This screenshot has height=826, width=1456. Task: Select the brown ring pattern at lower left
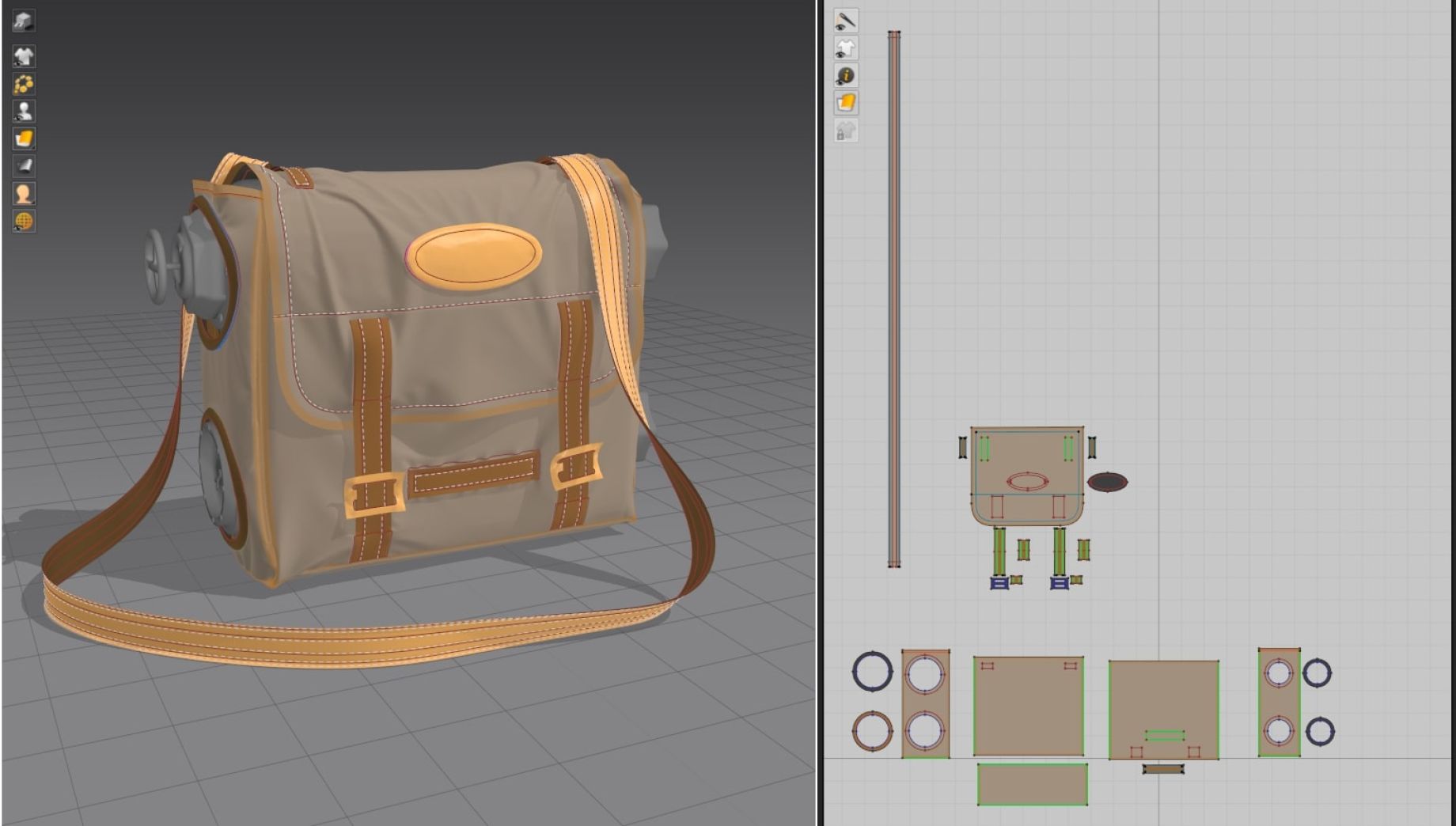[872, 730]
